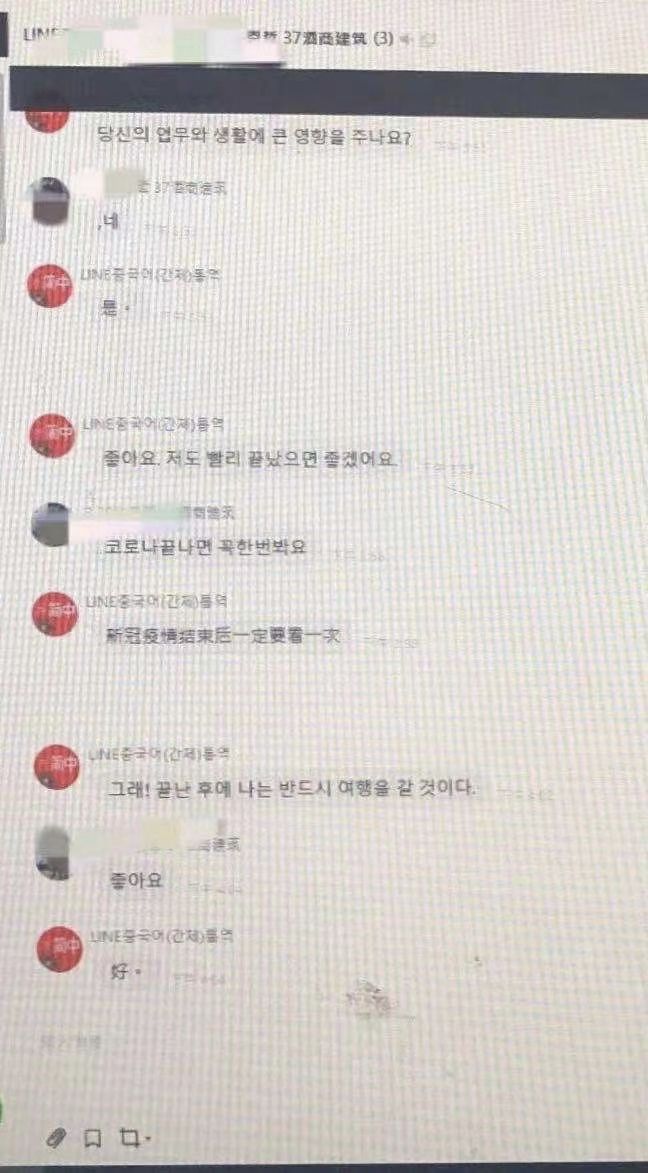Click the message "그래! 끝난 후에 나는 반드시 여행을 갈 것이다."
648x1173 pixels.
coord(290,788)
